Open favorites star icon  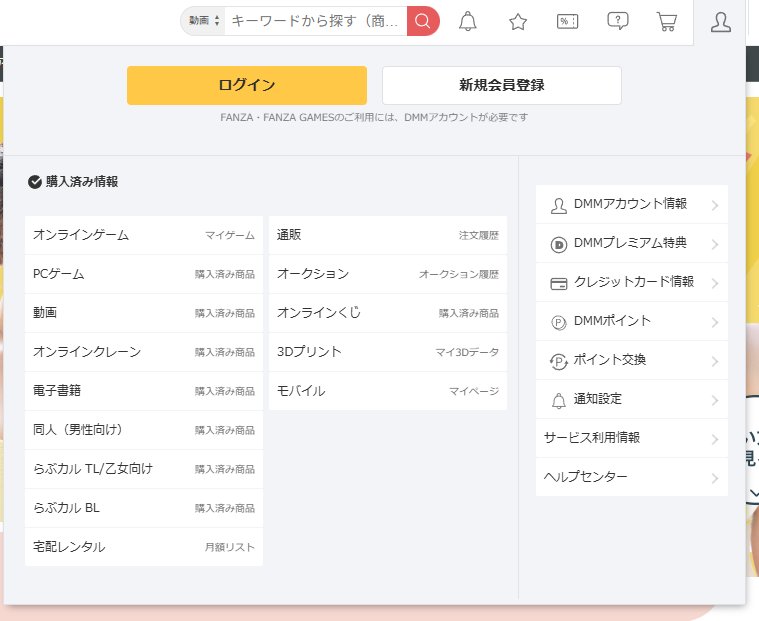(518, 21)
